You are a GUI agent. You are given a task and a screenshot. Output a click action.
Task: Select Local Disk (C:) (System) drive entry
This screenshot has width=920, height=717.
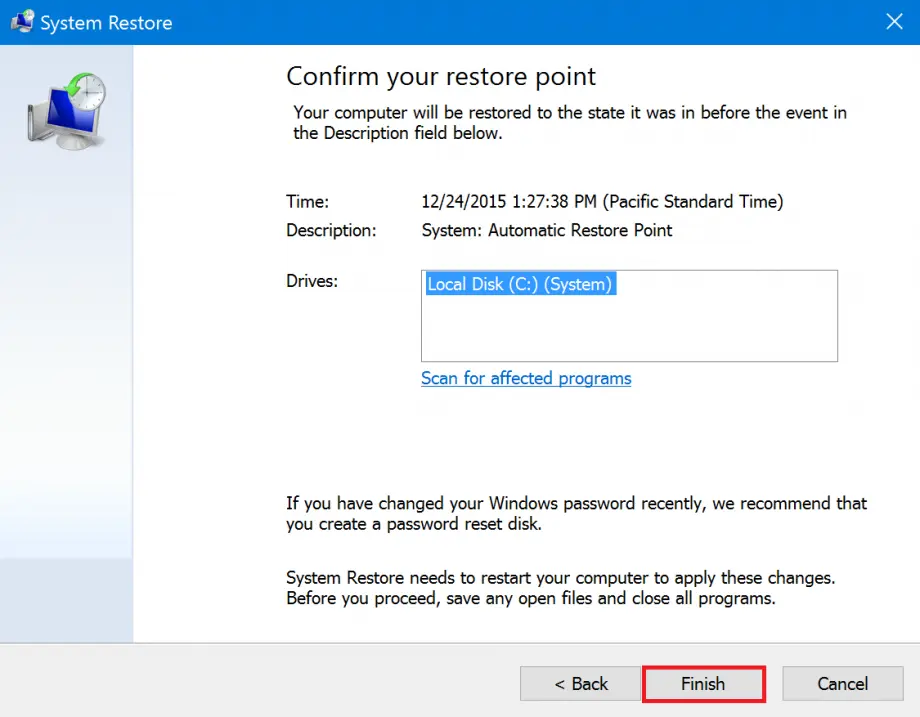click(x=520, y=284)
